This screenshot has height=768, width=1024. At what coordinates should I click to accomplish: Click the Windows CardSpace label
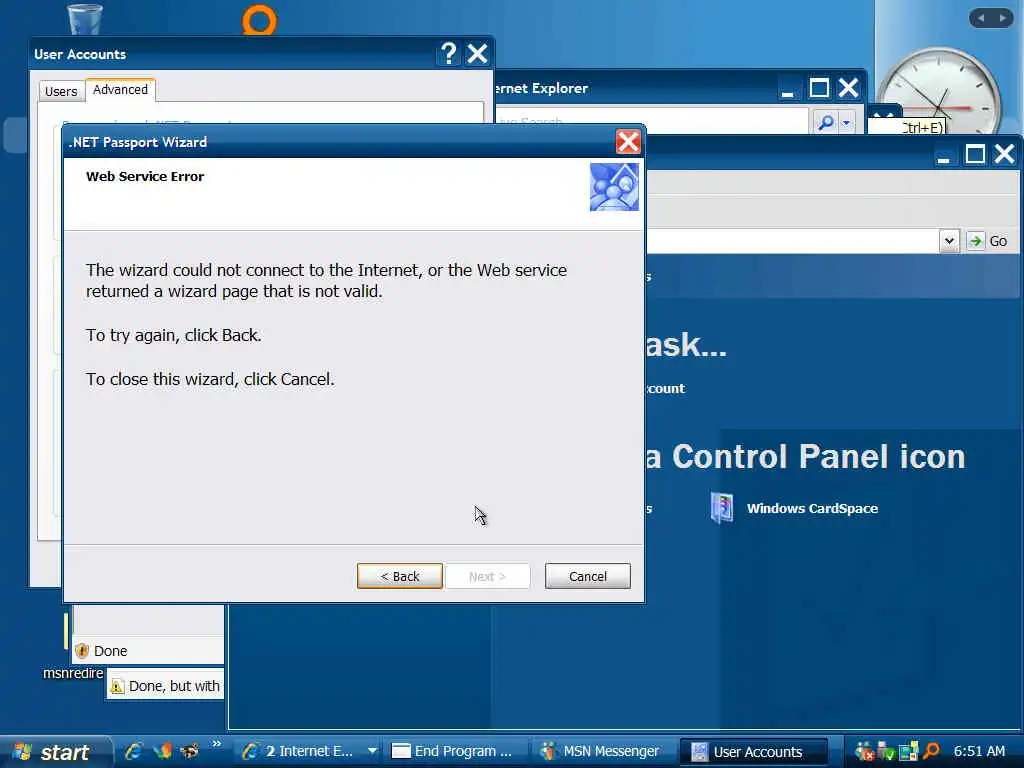pos(812,508)
